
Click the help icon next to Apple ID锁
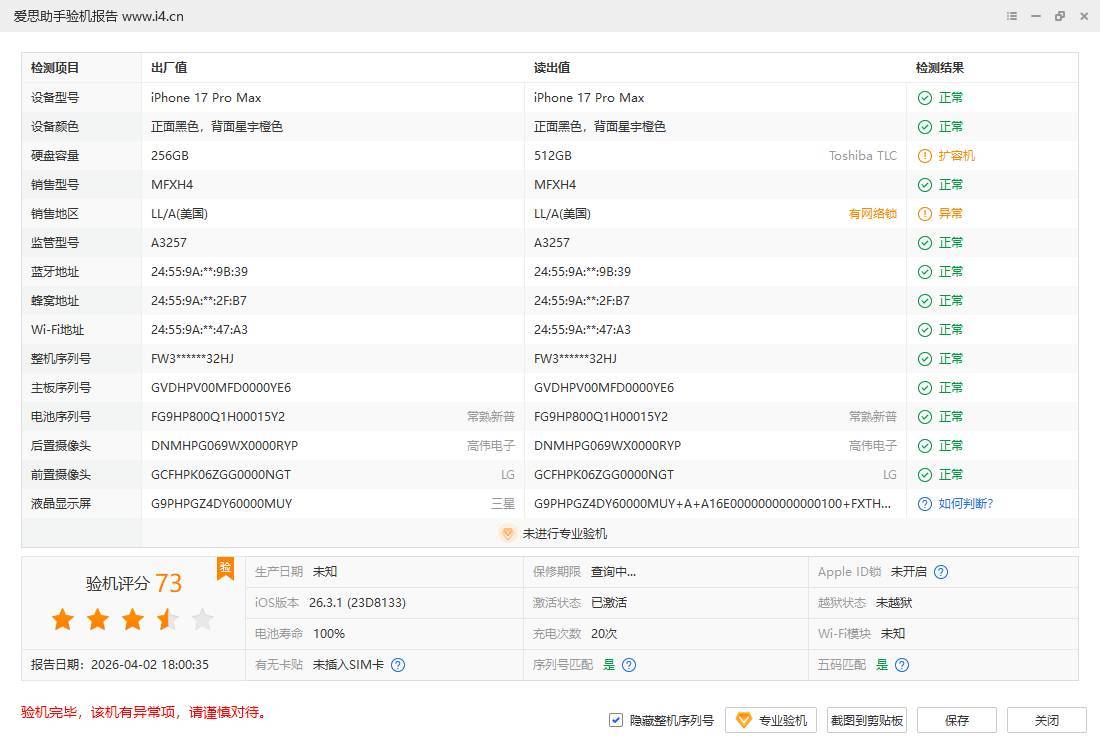point(940,572)
